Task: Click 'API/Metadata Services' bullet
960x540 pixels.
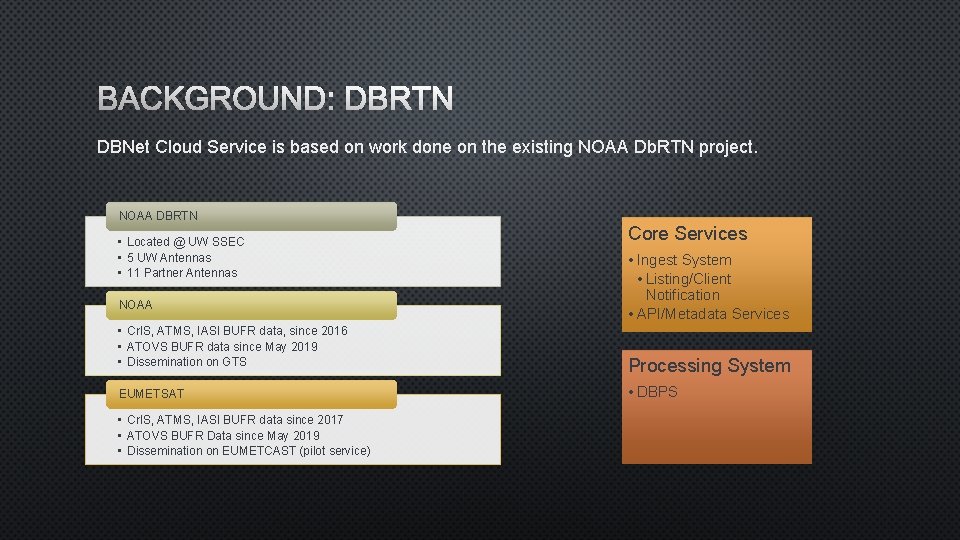Action: point(713,314)
